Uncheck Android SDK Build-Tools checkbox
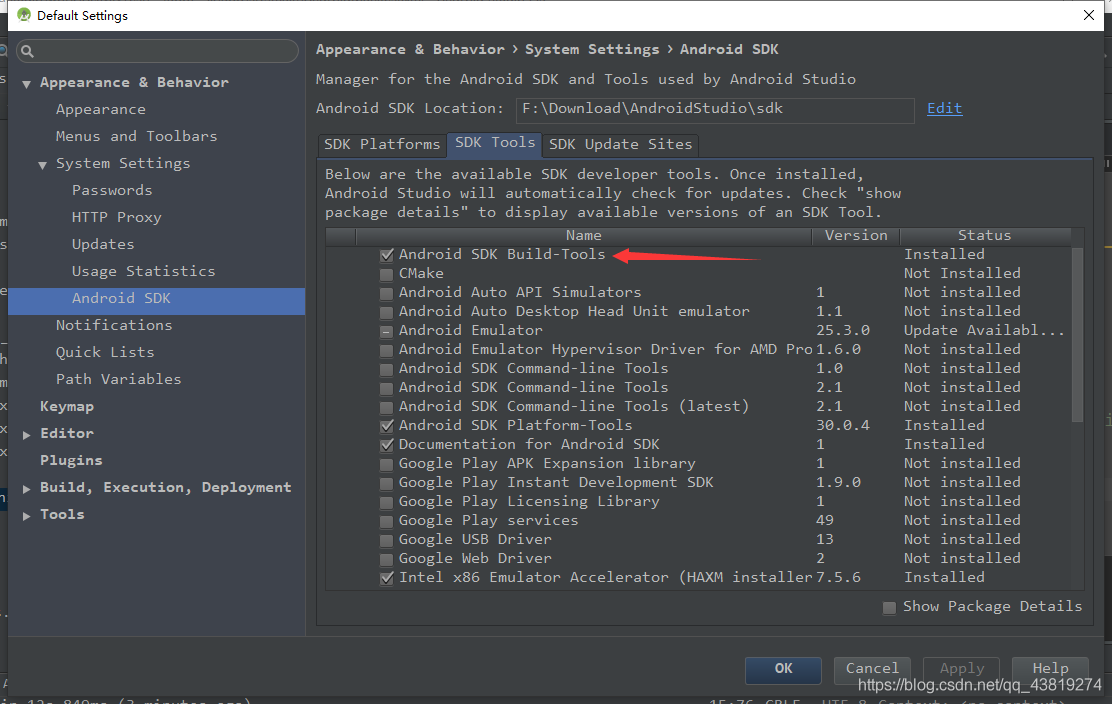The image size is (1112, 704). 387,255
